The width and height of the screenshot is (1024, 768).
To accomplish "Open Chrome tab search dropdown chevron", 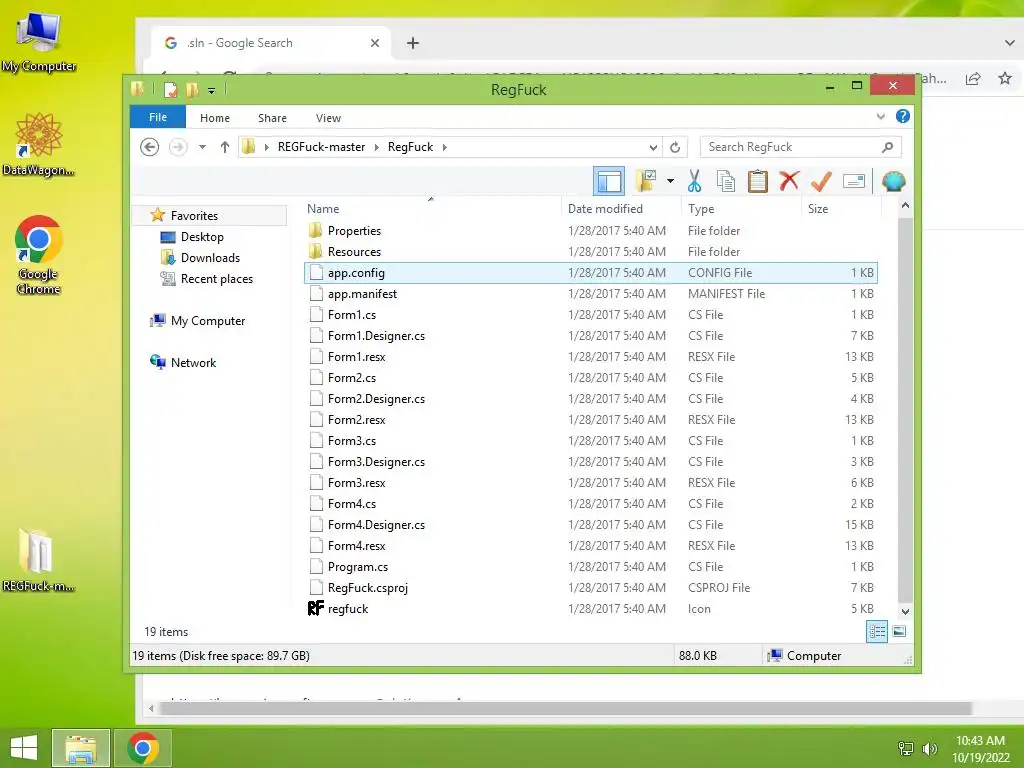I will 1010,43.
